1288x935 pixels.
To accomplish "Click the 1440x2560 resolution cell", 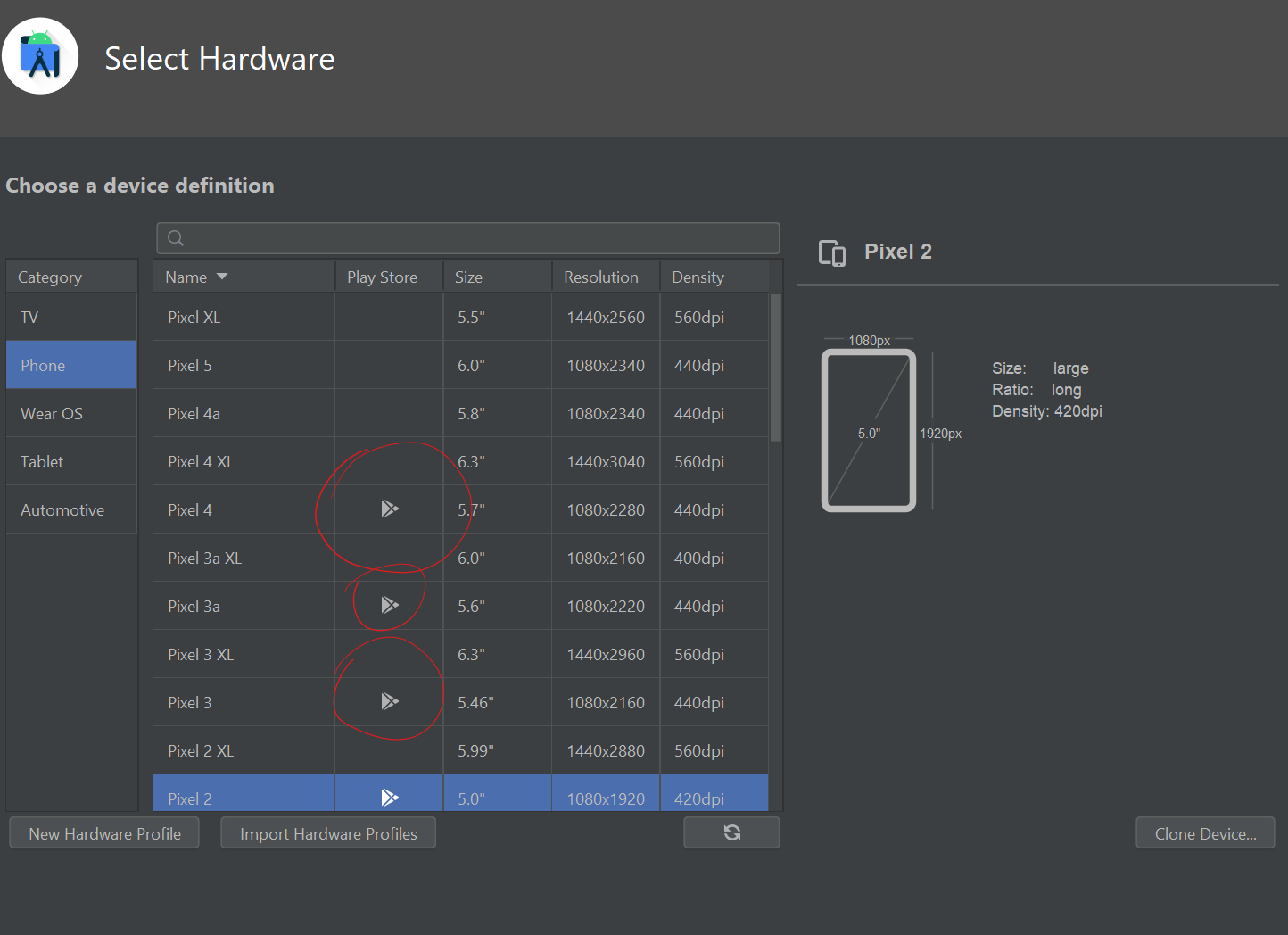I will [606, 317].
